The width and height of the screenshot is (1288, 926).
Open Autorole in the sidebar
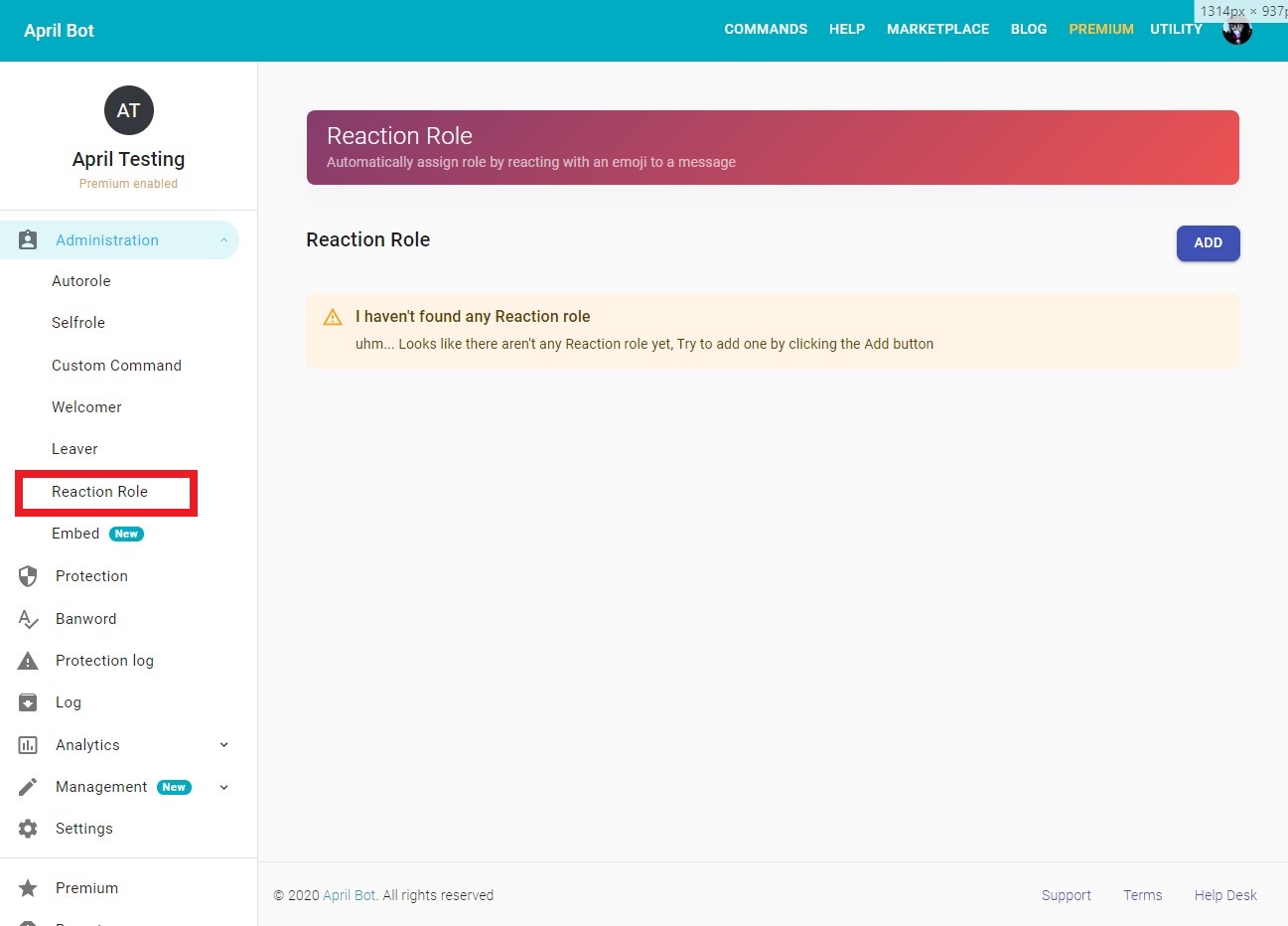[x=81, y=281]
